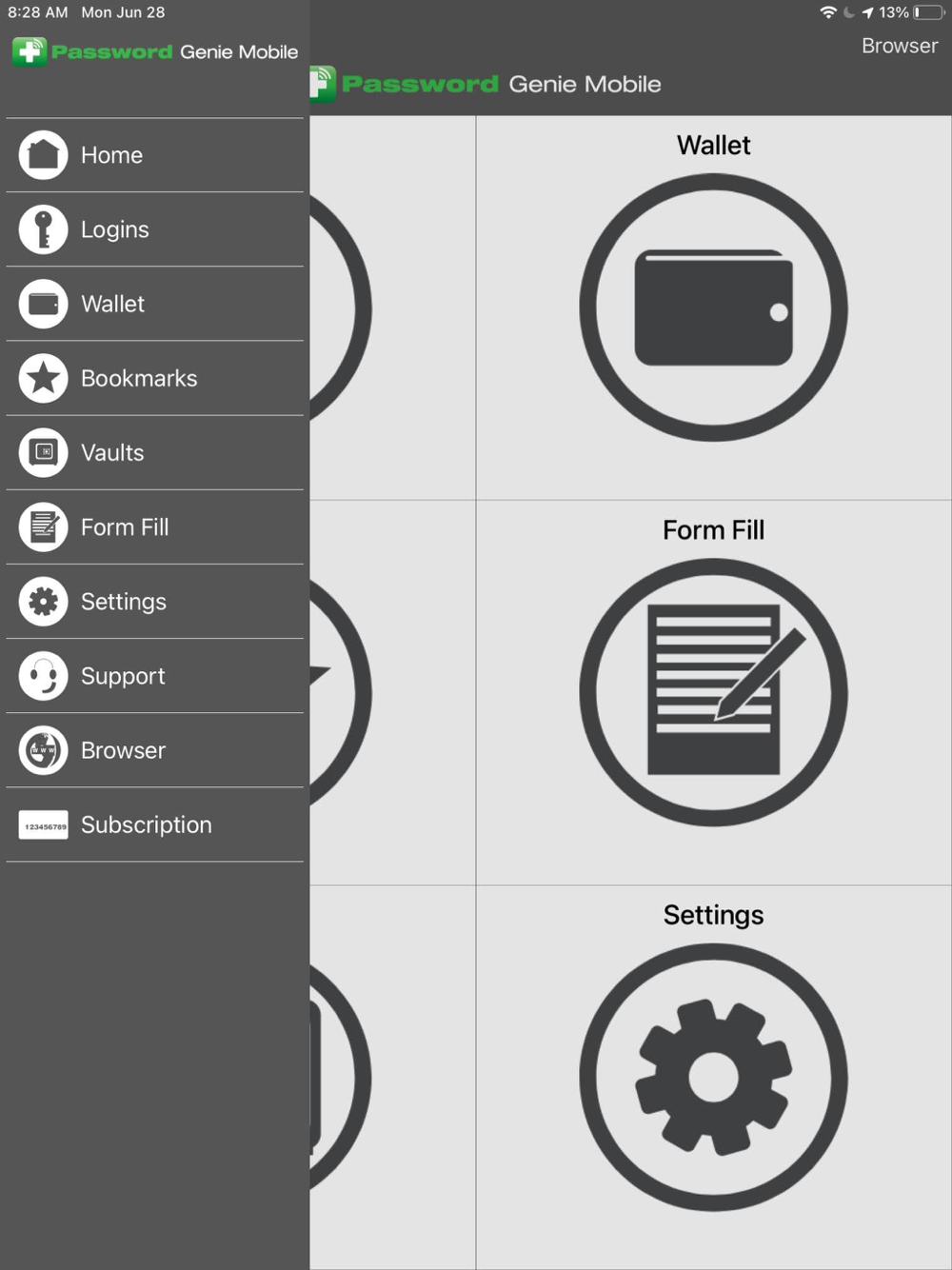
Task: Select the Settings gear icon in the sidebar
Action: tap(43, 601)
